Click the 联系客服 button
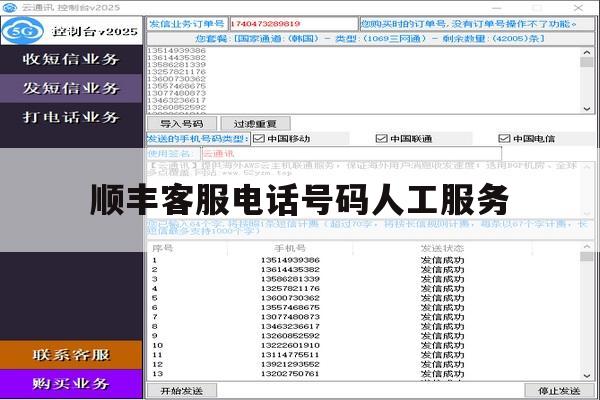Image resolution: width=600 pixels, height=400 pixels. click(x=71, y=355)
